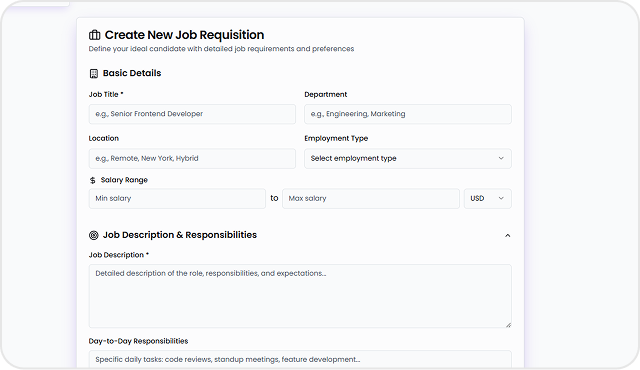Screen dimensions: 640x370
Task: Click the briefcase icon beside Create New Job Requisition
Action: 94,35
